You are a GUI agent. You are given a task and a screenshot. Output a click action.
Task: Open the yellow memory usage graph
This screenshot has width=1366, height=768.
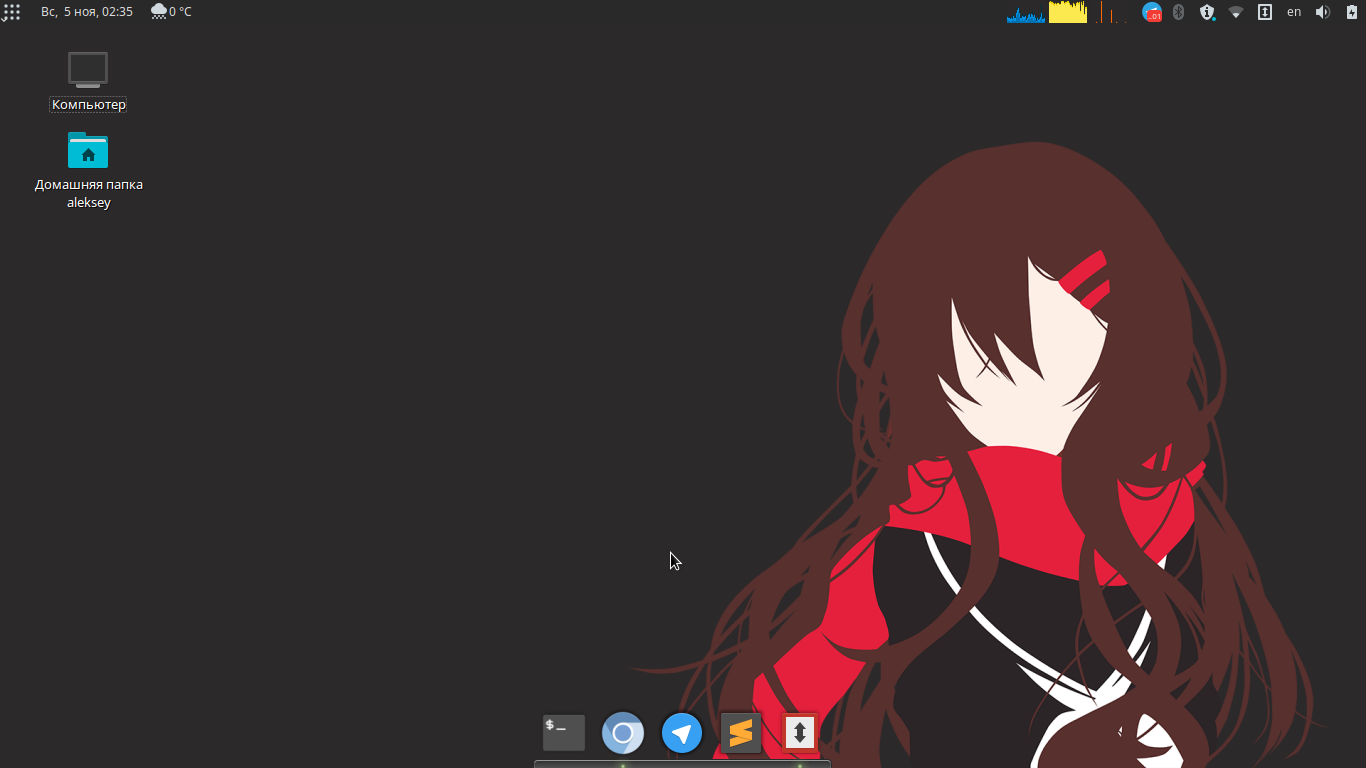coord(1068,12)
